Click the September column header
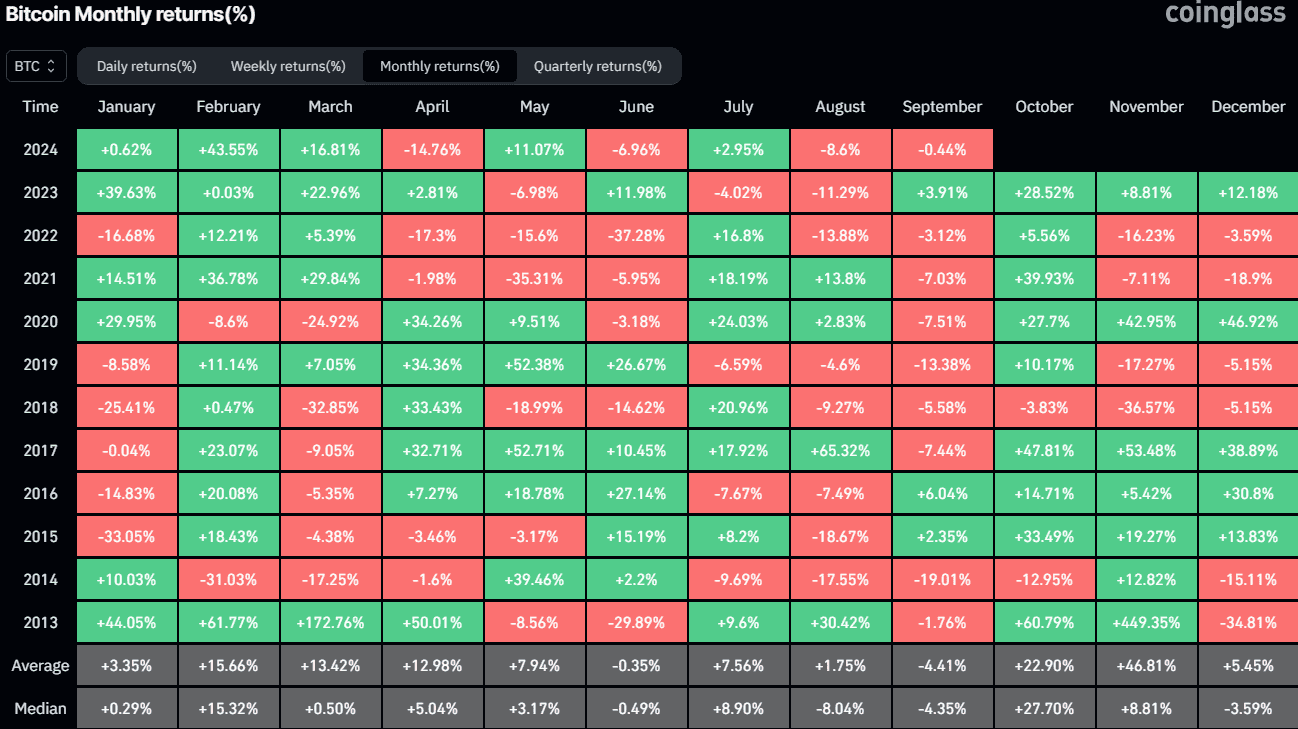Image resolution: width=1298 pixels, height=729 pixels. point(942,106)
